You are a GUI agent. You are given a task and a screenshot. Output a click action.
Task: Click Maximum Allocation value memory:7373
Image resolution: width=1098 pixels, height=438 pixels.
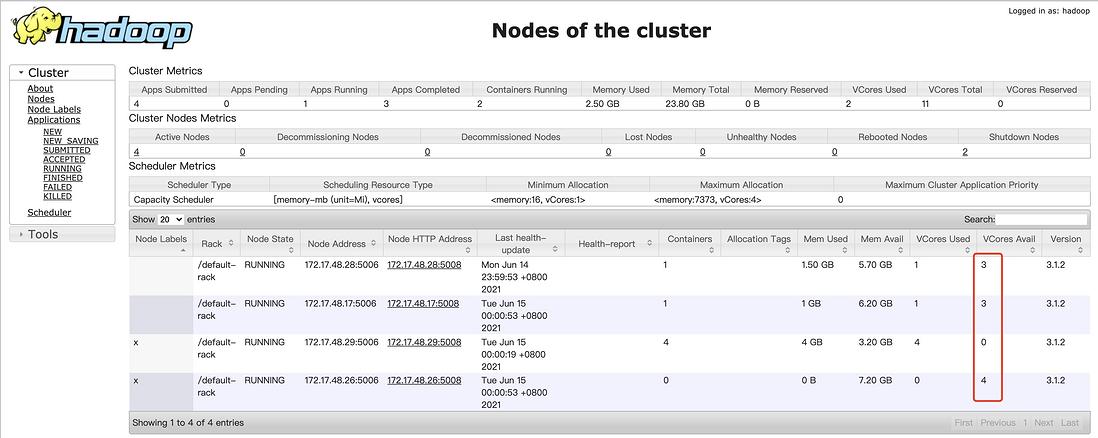707,200
